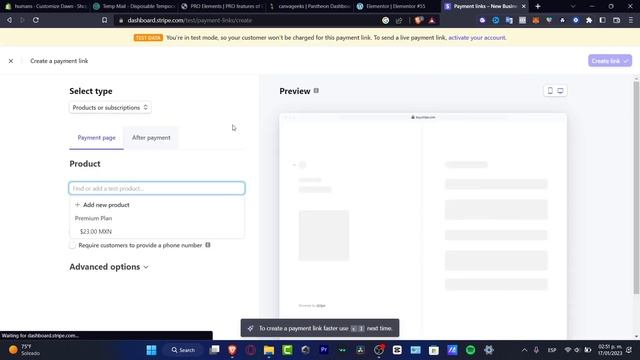Click the share icon in the address bar
Viewport: 640px width, 360px height.
coord(399,20)
